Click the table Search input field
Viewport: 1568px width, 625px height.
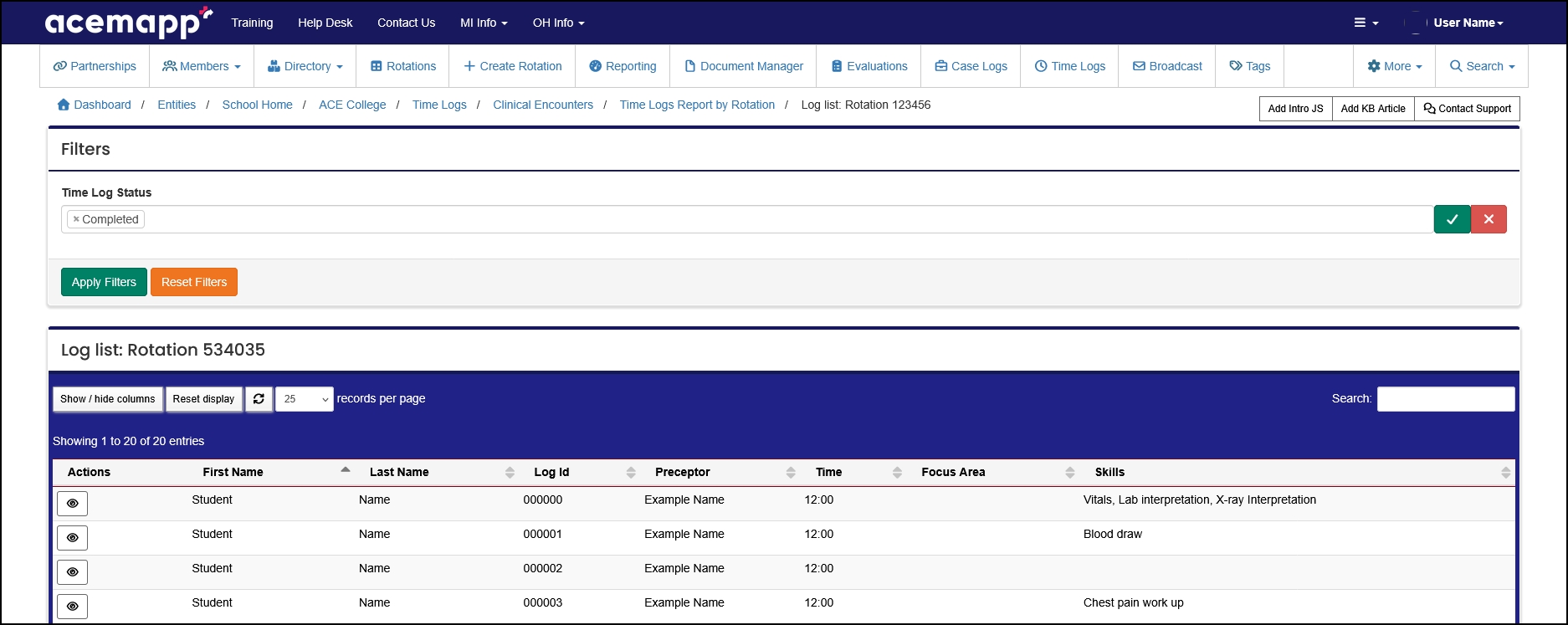1446,399
